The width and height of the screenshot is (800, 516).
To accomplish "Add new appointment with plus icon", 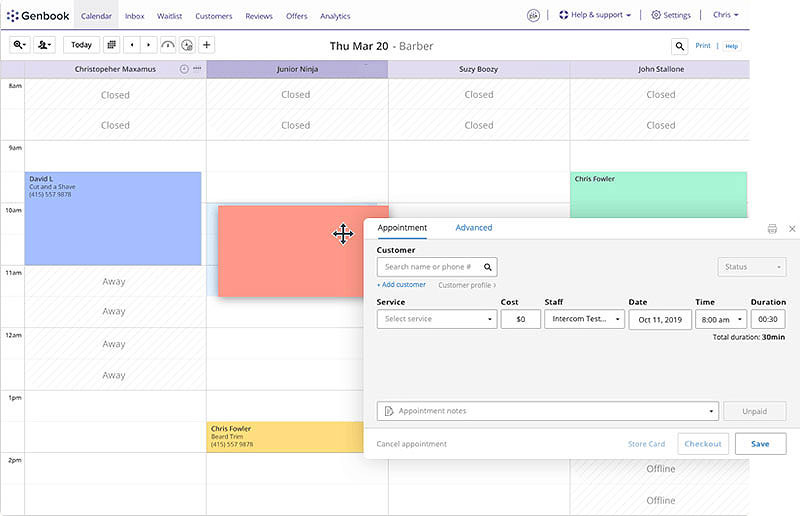I will click(207, 45).
